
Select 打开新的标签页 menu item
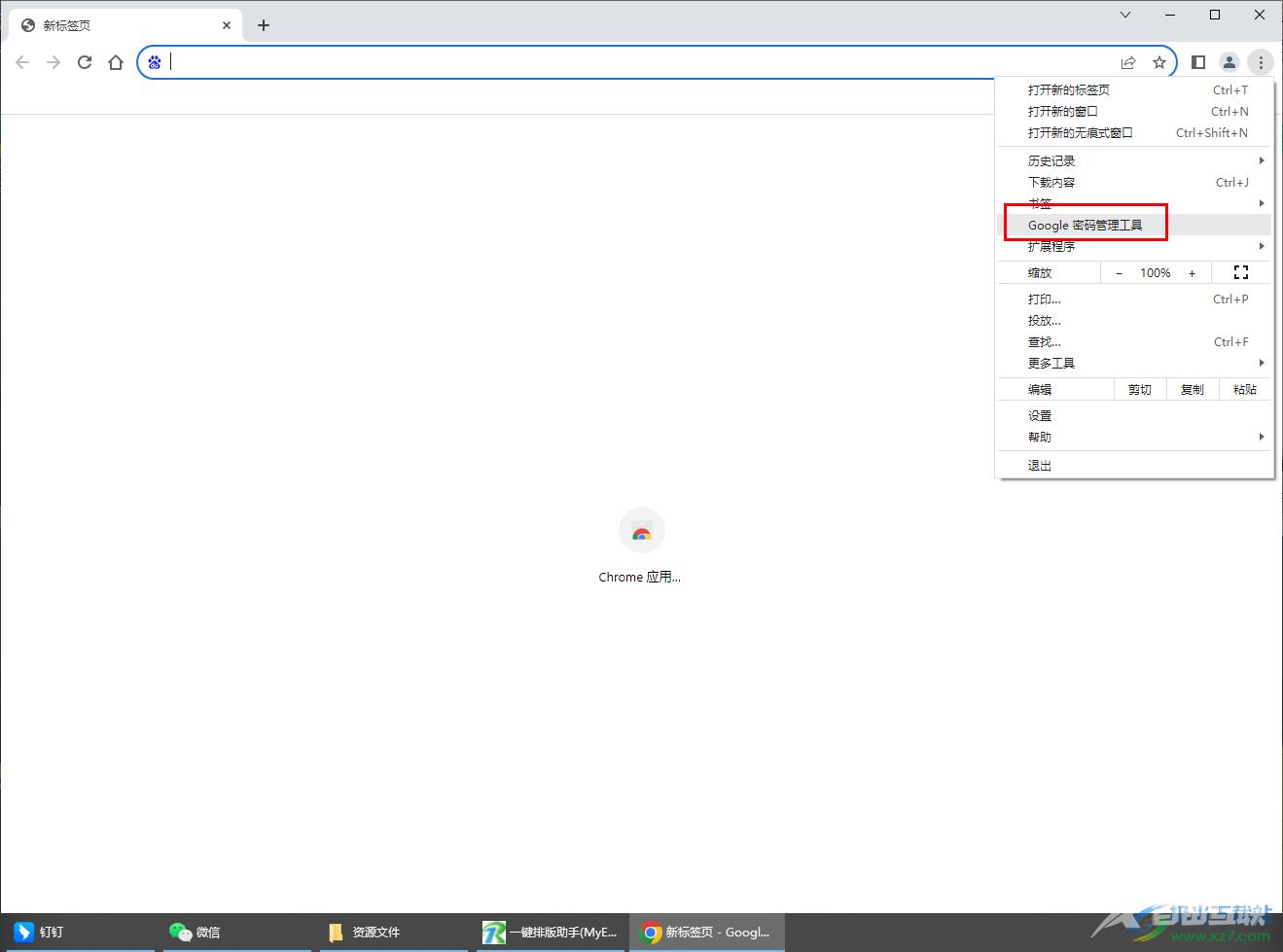click(1135, 89)
